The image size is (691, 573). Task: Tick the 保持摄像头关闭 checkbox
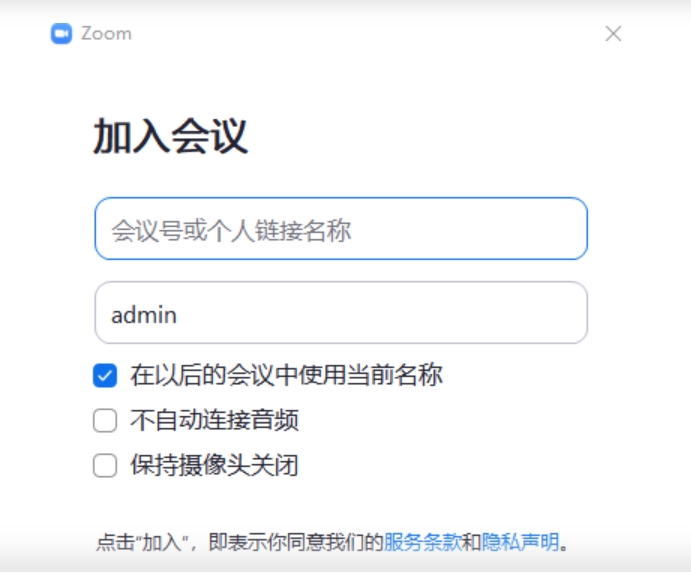(105, 466)
